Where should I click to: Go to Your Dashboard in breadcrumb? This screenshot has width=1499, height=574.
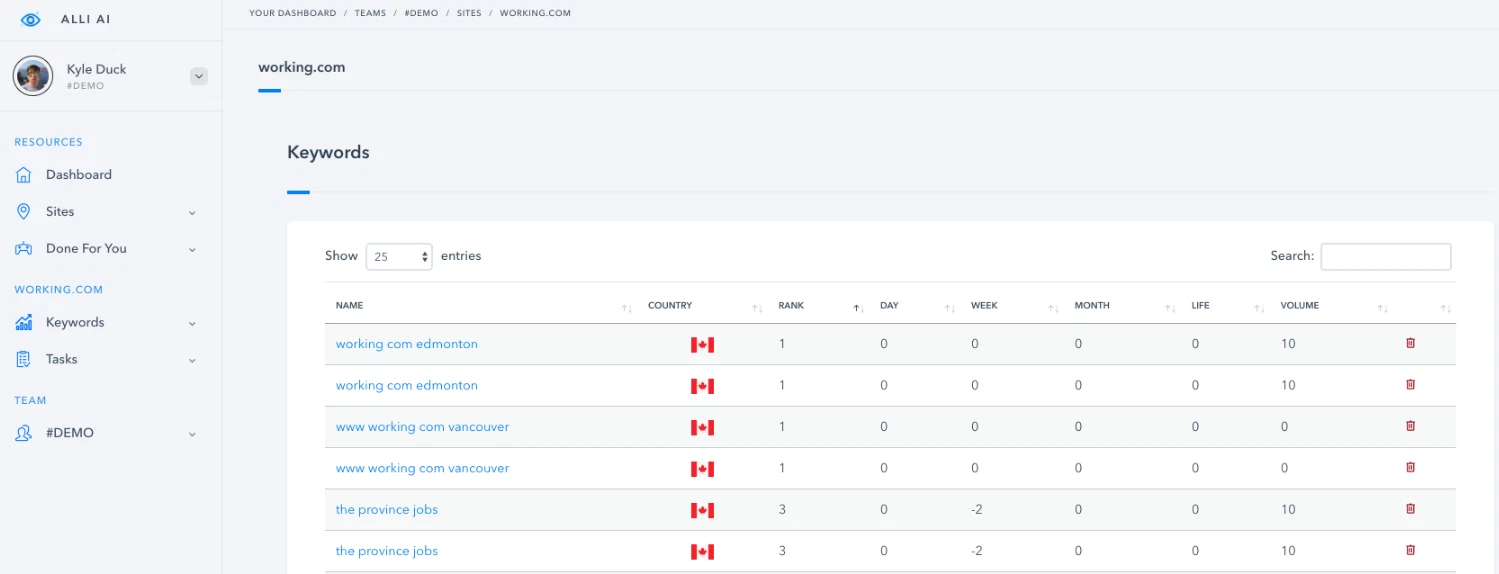[x=293, y=13]
